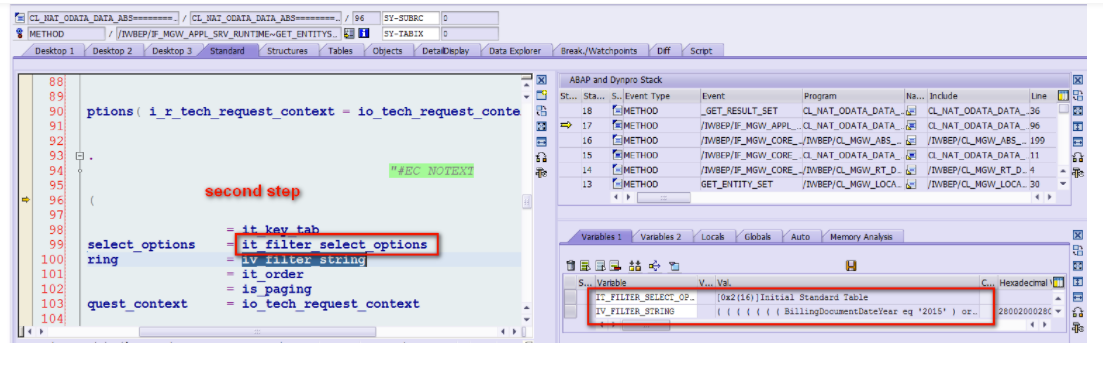The height and width of the screenshot is (366, 1103).
Task: Click the swap tool icon of Variables panel
Action: tap(1078, 251)
